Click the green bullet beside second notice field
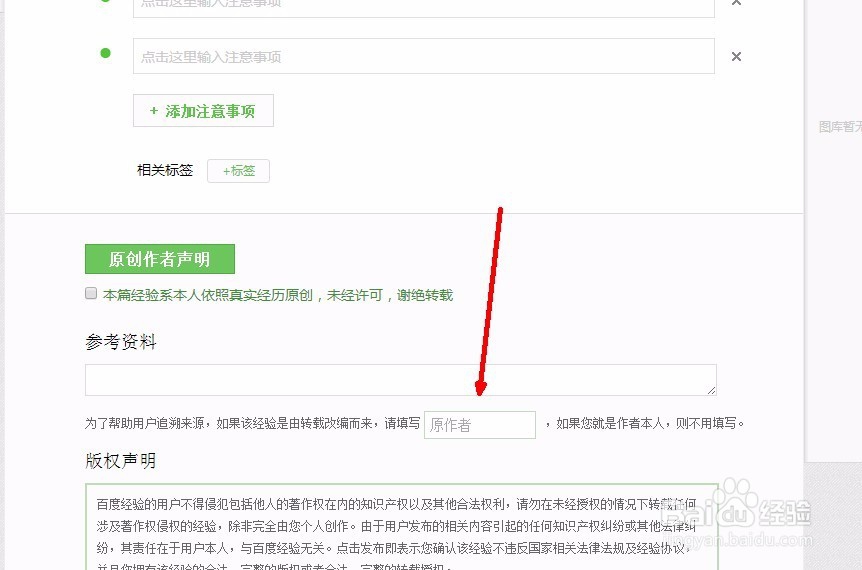This screenshot has width=862, height=570. coord(106,53)
